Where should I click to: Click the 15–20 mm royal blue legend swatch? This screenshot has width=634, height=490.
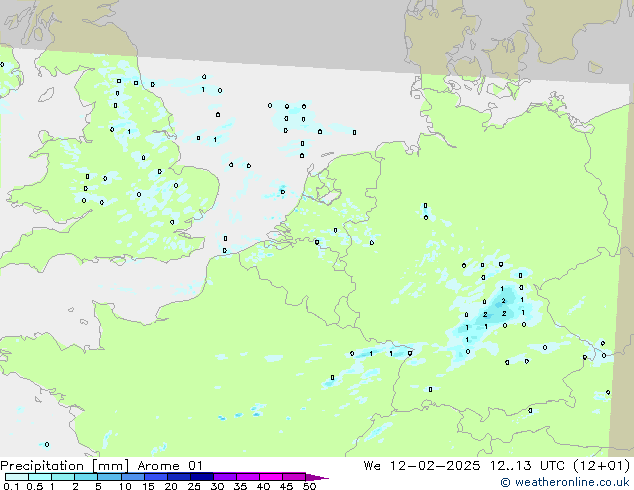coord(155,477)
